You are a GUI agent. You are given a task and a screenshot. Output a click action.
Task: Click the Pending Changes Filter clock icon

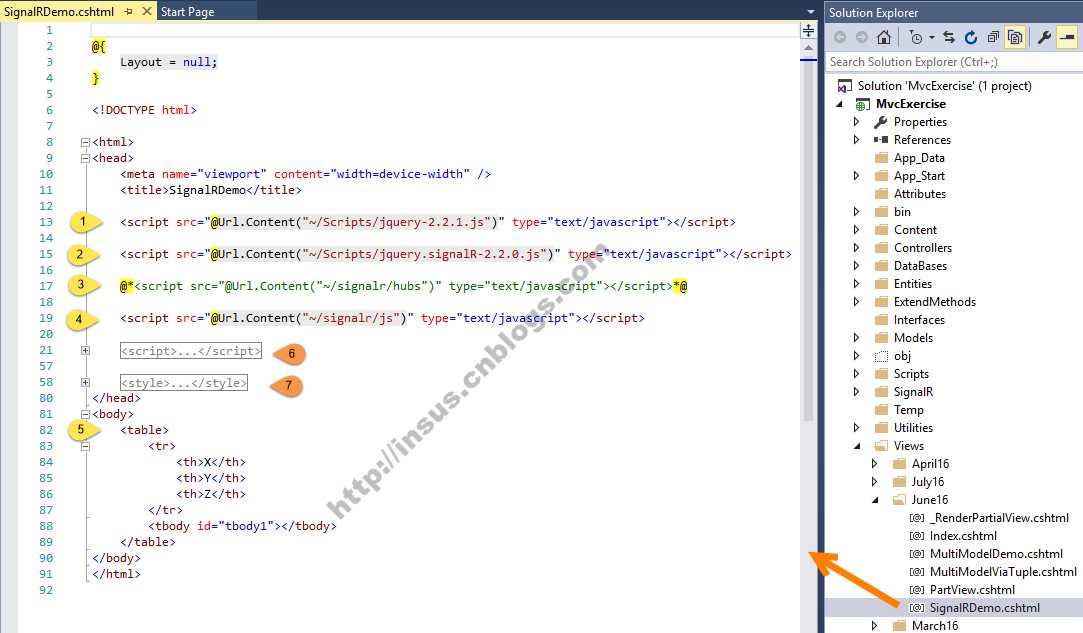tap(916, 37)
